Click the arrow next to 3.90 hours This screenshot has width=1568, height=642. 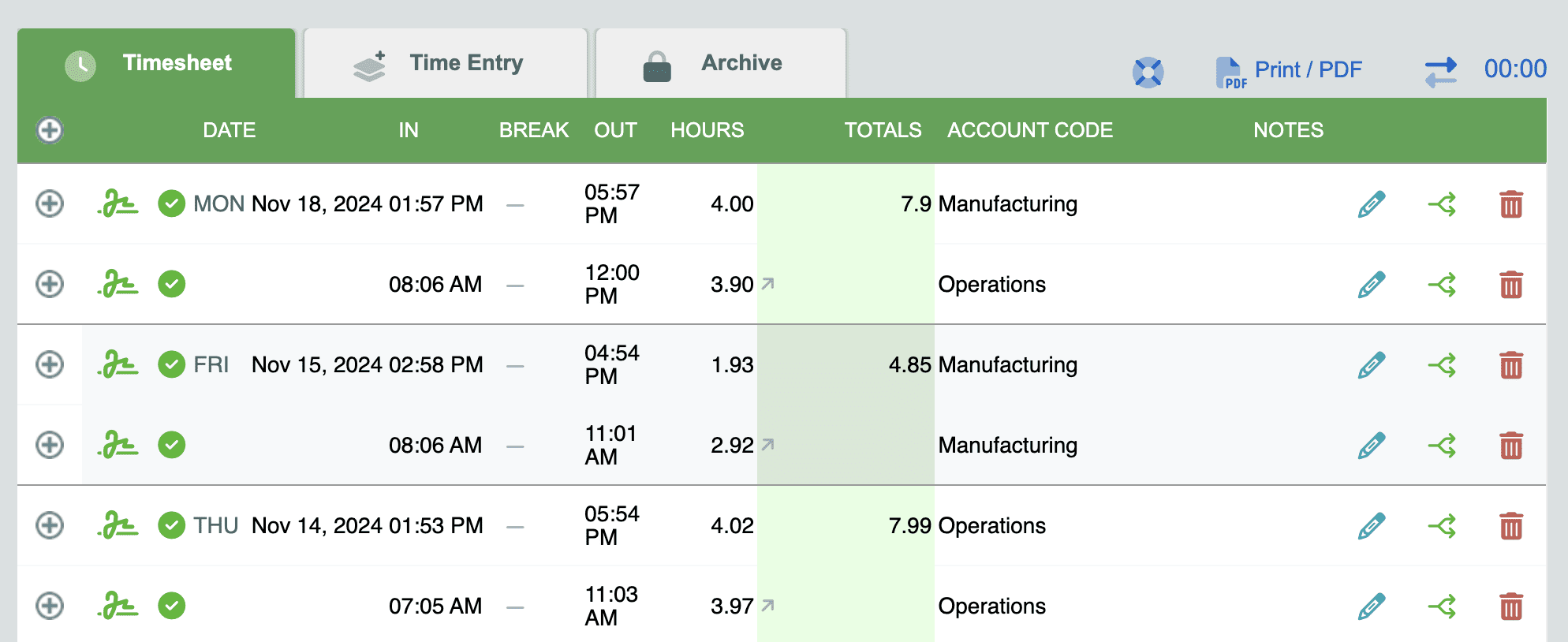[x=767, y=283]
